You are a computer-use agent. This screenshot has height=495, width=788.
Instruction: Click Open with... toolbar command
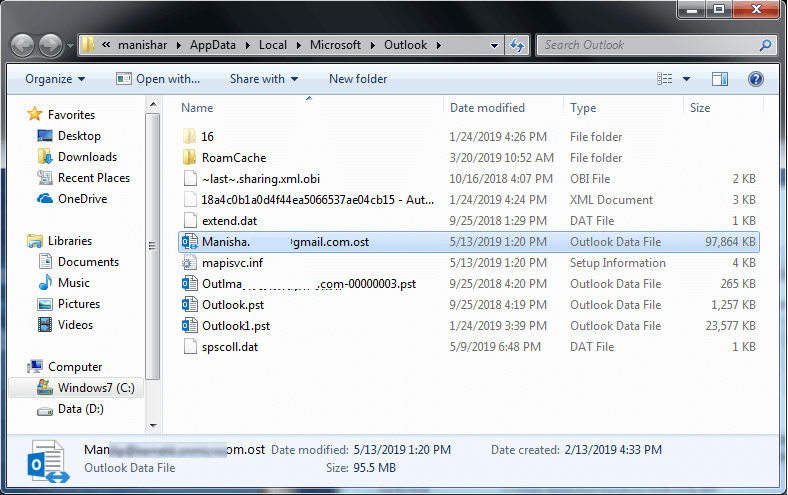pyautogui.click(x=158, y=79)
